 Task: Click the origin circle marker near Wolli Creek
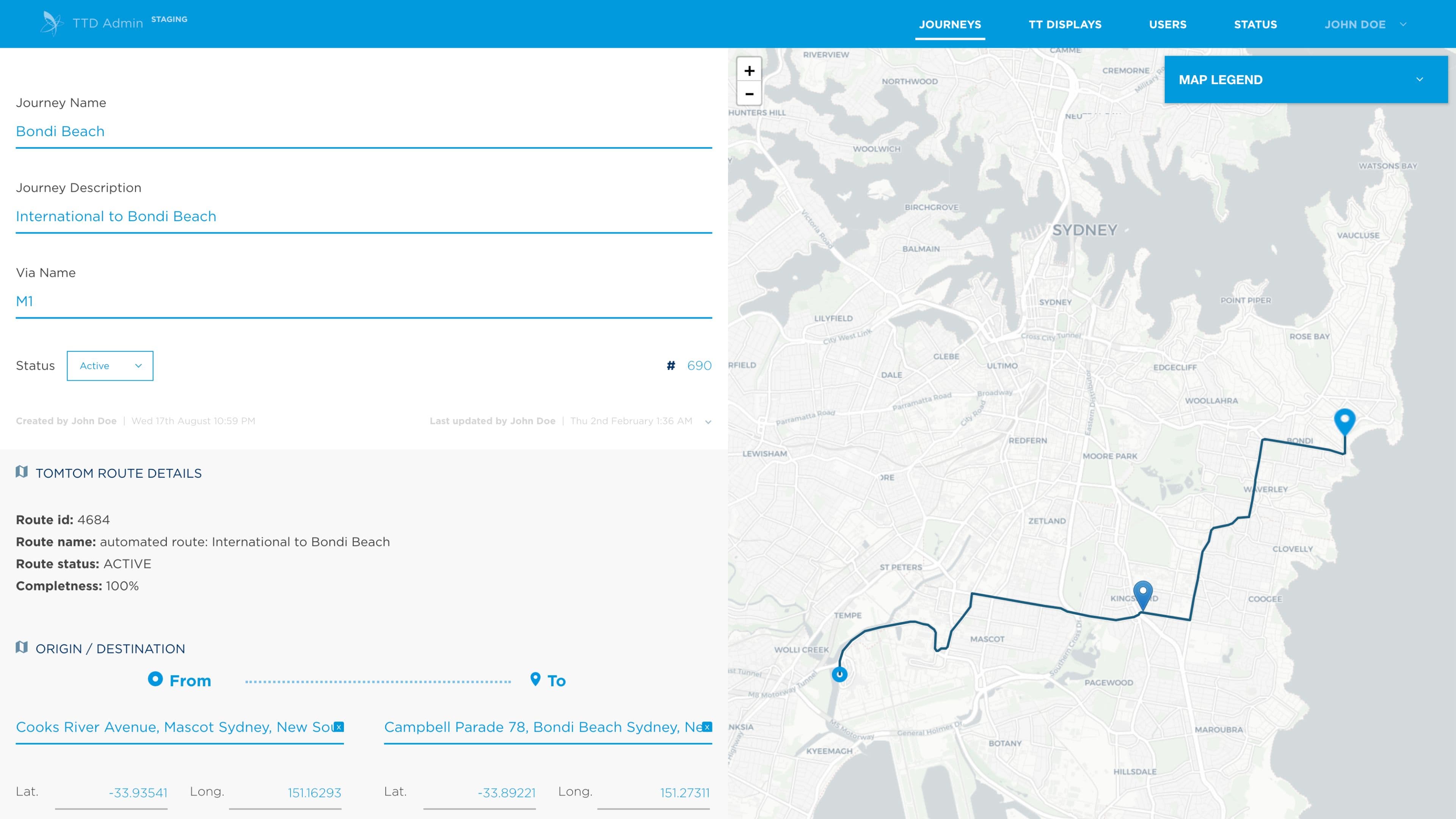click(x=839, y=674)
